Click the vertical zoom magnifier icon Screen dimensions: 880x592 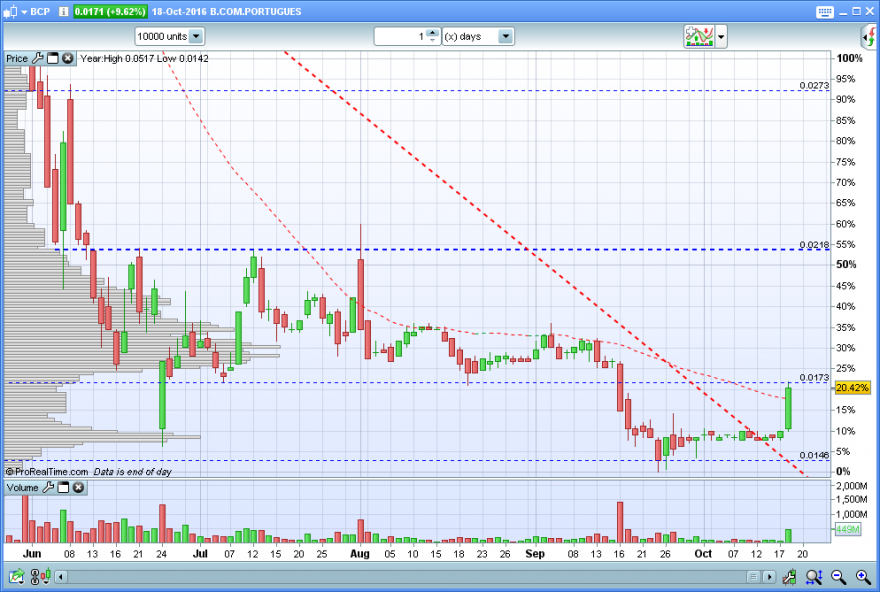pyautogui.click(x=814, y=576)
